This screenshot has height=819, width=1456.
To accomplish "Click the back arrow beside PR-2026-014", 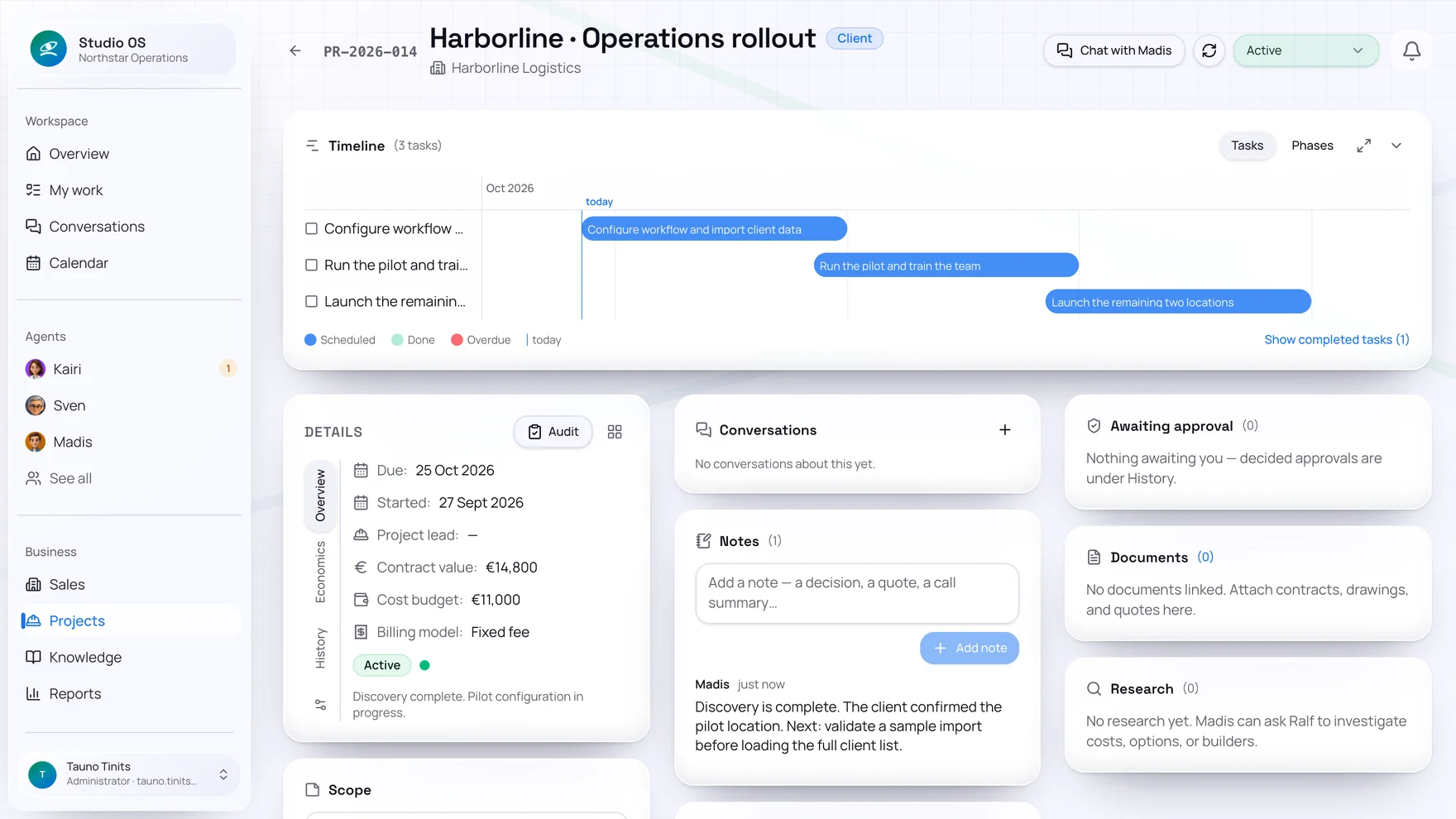I will coord(295,50).
